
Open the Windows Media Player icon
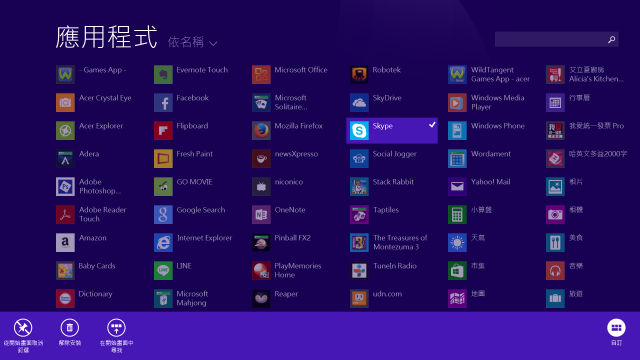[457, 102]
